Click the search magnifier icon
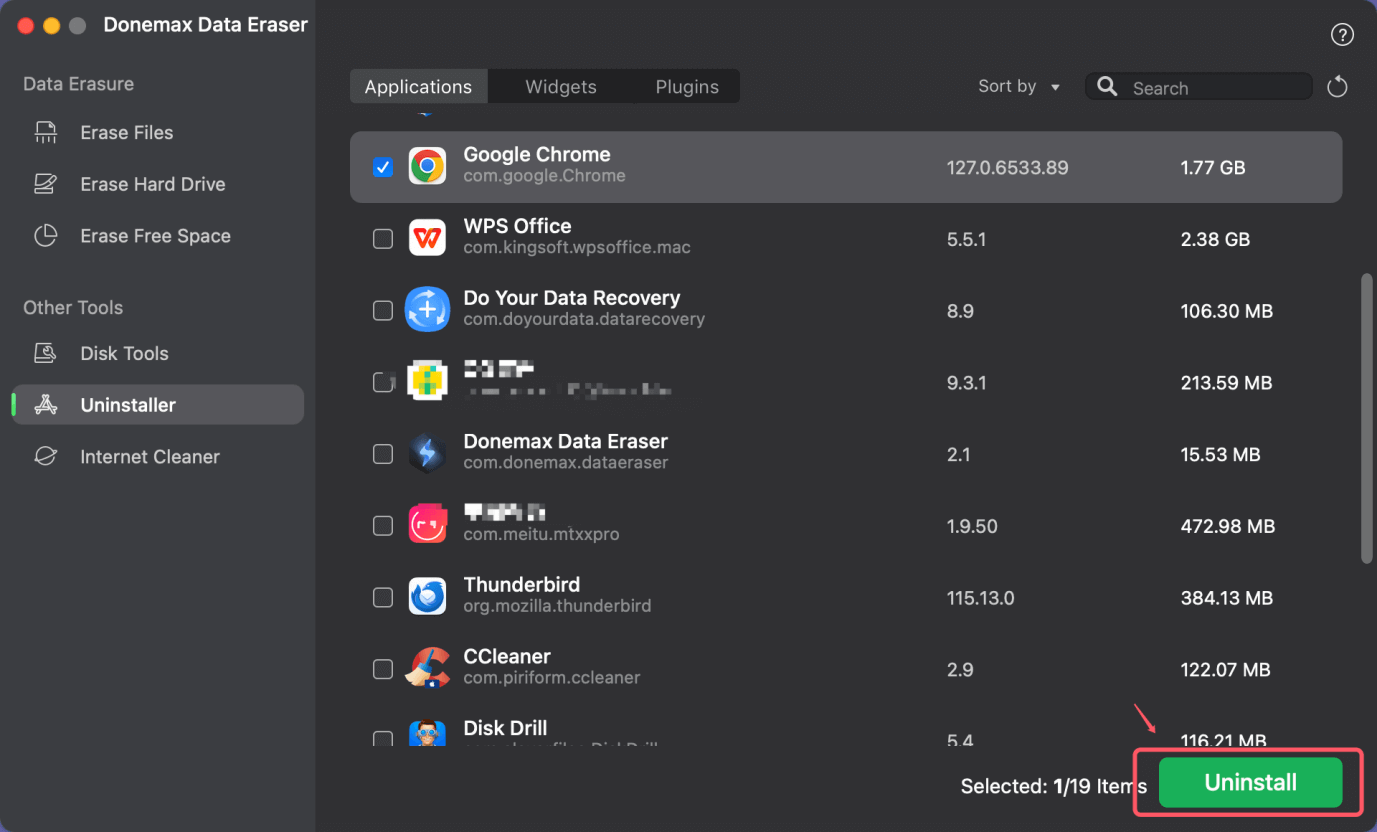Viewport: 1377px width, 832px height. [x=1107, y=87]
